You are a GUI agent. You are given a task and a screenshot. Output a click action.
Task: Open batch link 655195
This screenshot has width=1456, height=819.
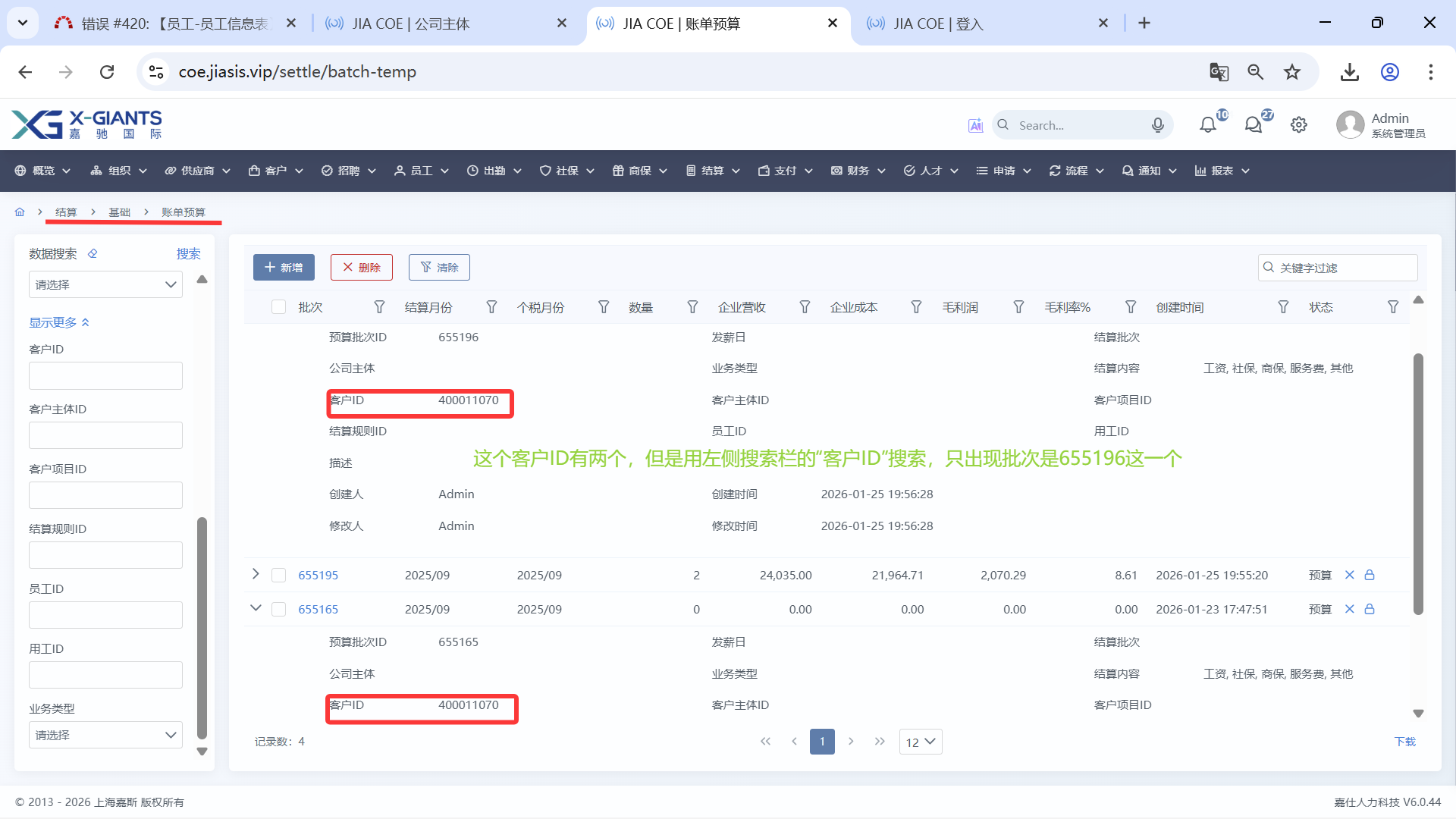click(x=318, y=575)
